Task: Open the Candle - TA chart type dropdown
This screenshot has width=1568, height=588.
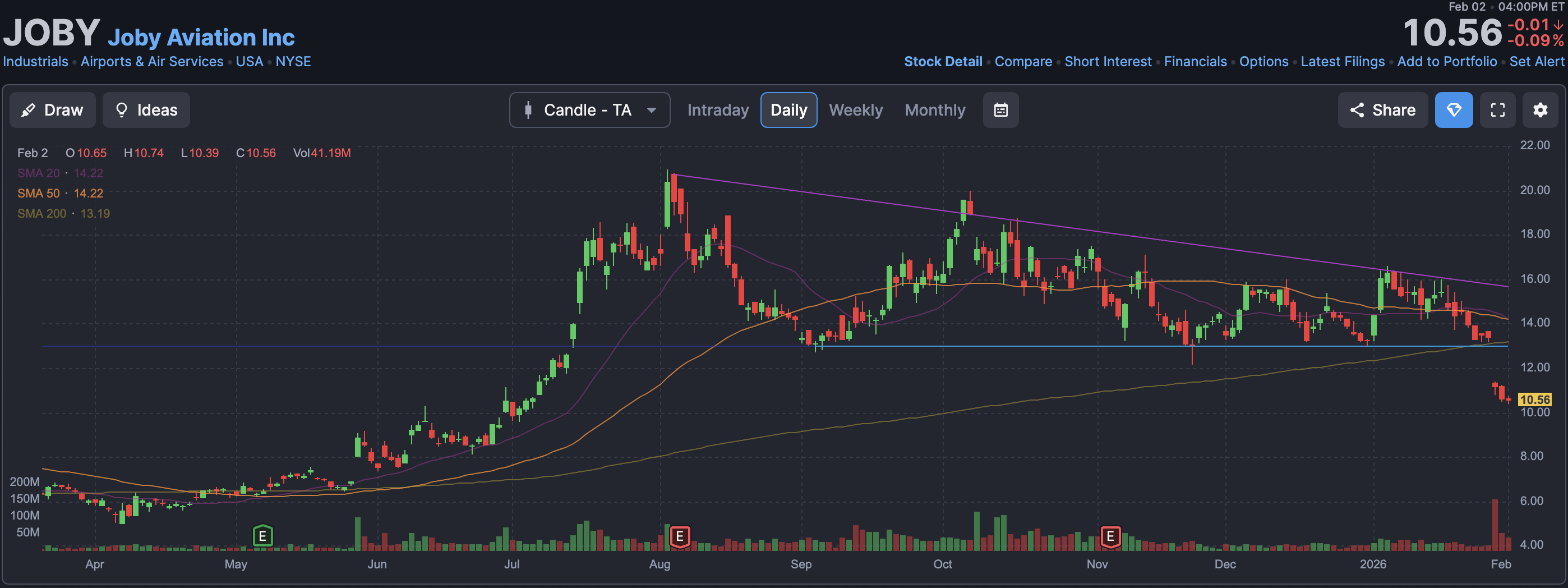Action: 589,110
